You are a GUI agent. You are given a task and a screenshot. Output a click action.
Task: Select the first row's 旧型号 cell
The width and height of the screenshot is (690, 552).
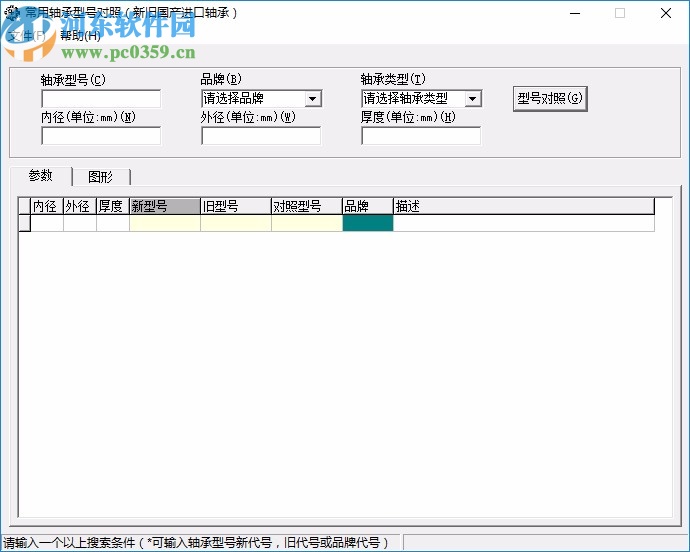point(236,223)
